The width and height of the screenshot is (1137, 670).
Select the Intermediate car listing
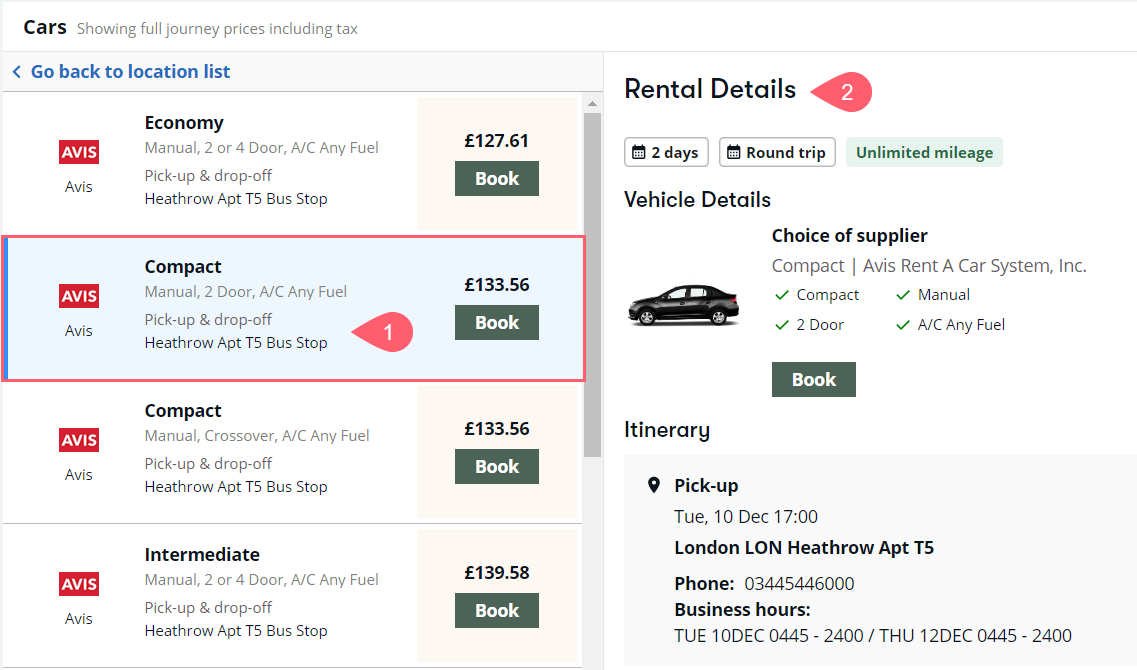292,595
